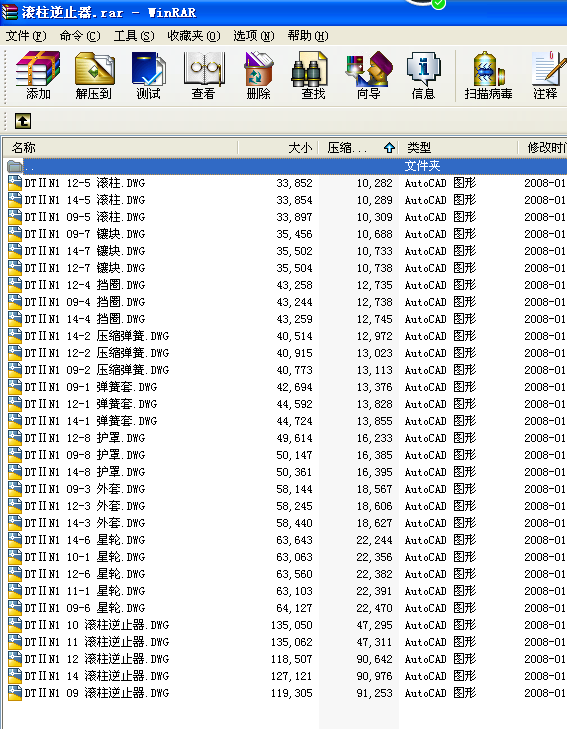Select file DT II N1 14-5 滚柱.DWG
567x729 pixels.
coord(85,200)
